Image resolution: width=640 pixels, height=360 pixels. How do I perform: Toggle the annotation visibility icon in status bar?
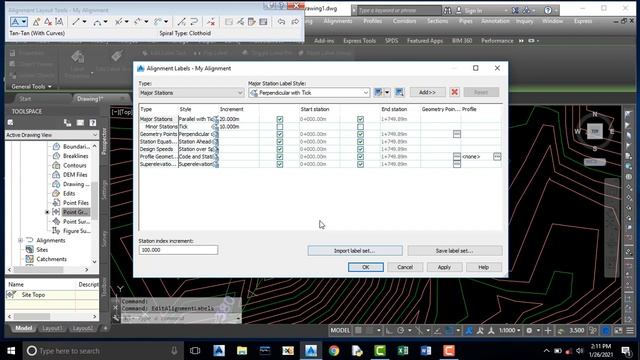(x=469, y=330)
